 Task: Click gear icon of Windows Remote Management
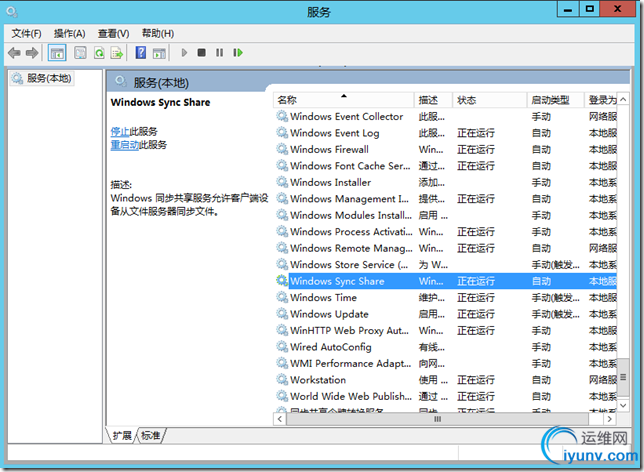[282, 248]
